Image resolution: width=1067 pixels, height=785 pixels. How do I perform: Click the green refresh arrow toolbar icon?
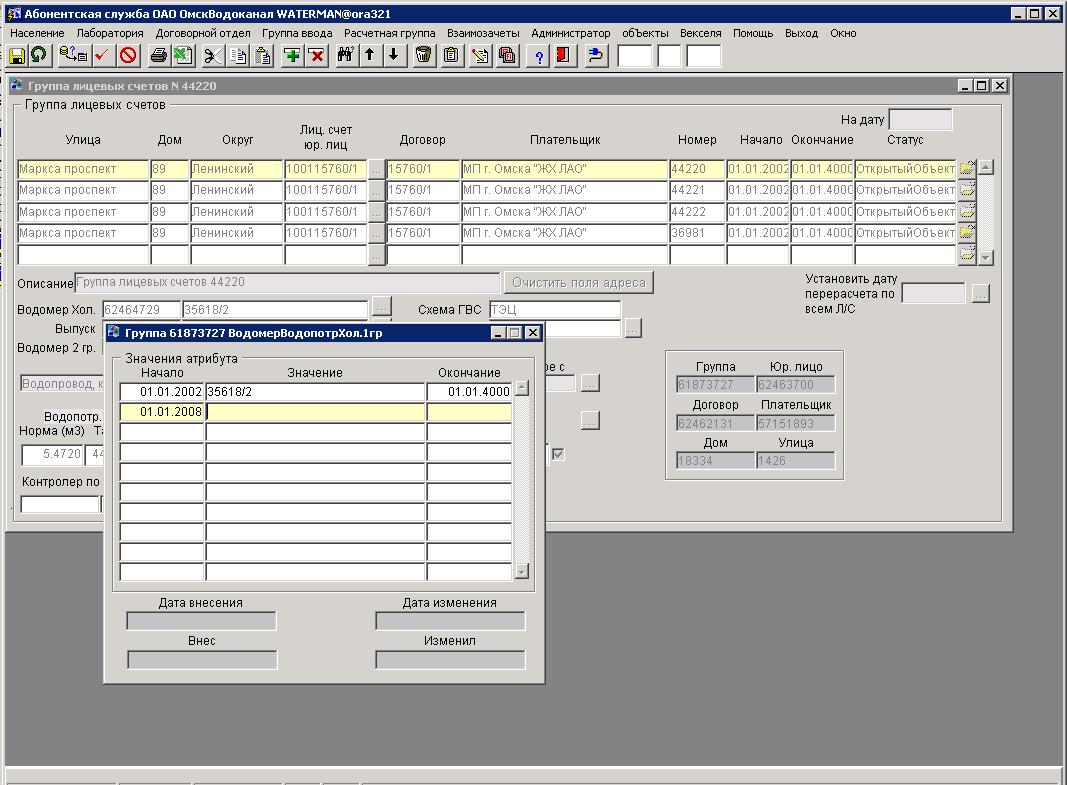tap(38, 56)
